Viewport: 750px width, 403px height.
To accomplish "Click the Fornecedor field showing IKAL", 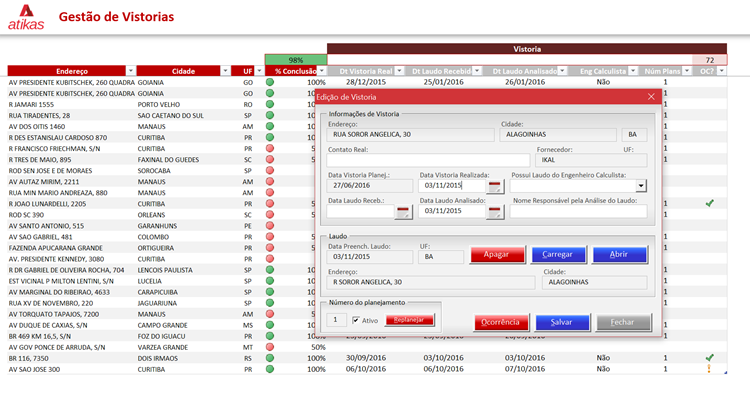I will tap(591, 160).
